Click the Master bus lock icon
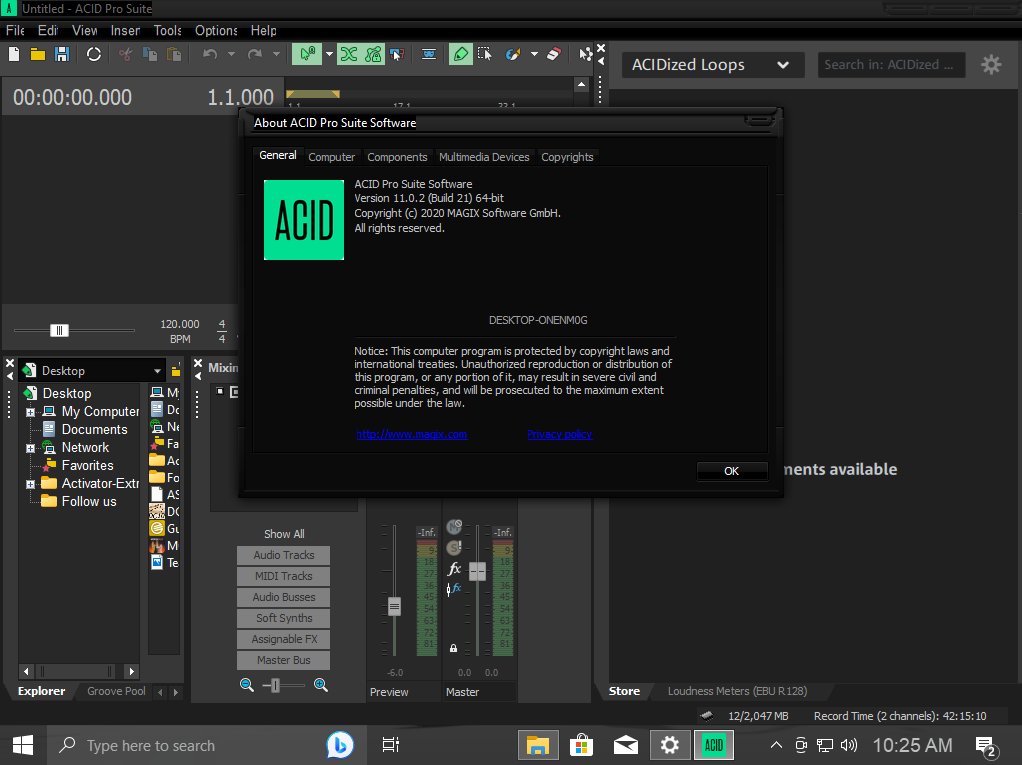Screen dimensions: 1022x765 point(453,648)
